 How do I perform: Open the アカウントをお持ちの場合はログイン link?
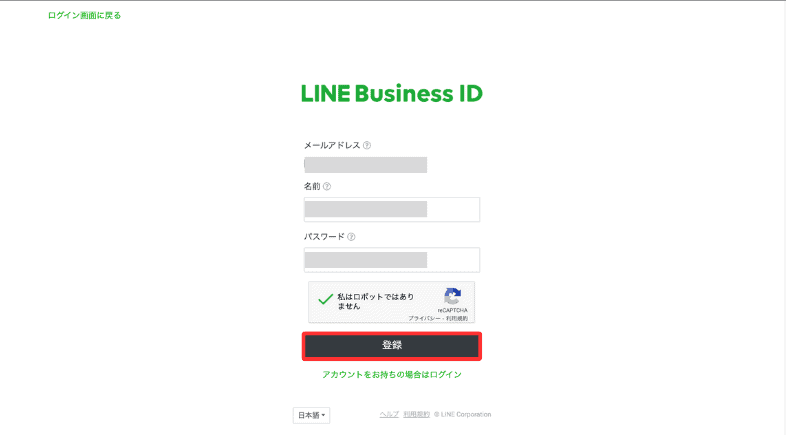coord(391,374)
